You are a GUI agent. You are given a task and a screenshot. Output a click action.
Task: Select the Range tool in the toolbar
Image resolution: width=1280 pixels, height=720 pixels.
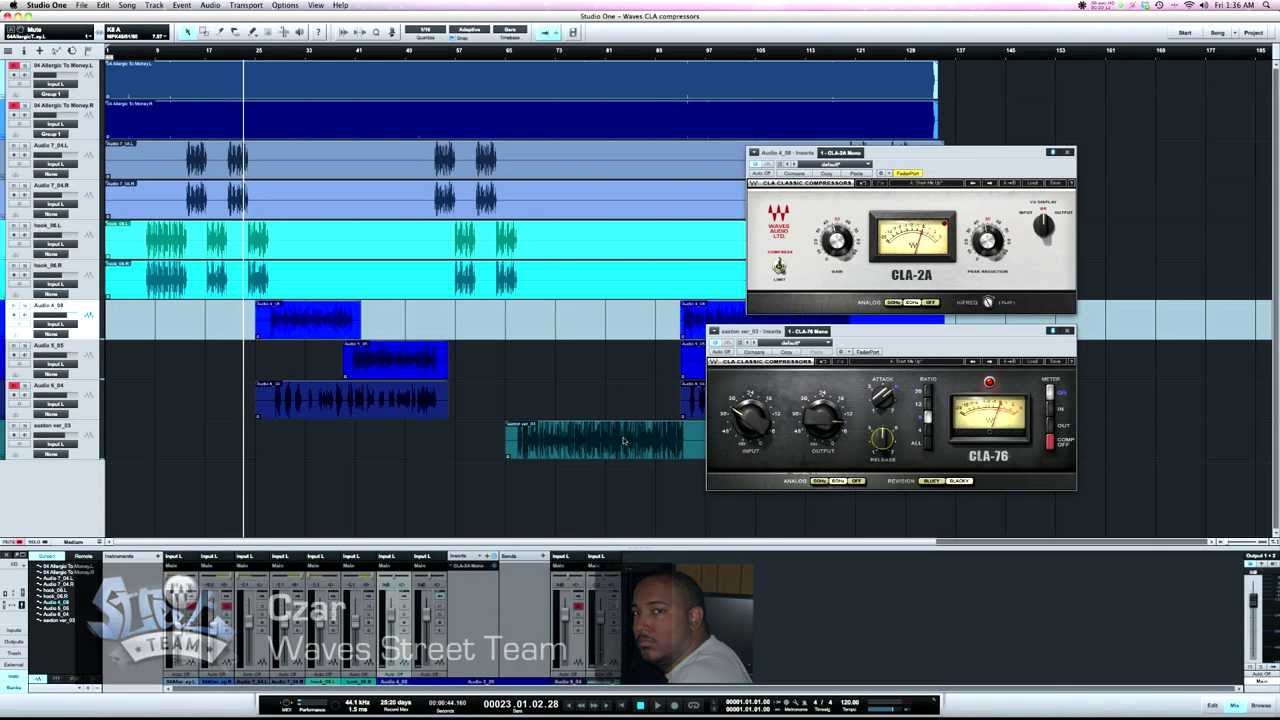203,32
